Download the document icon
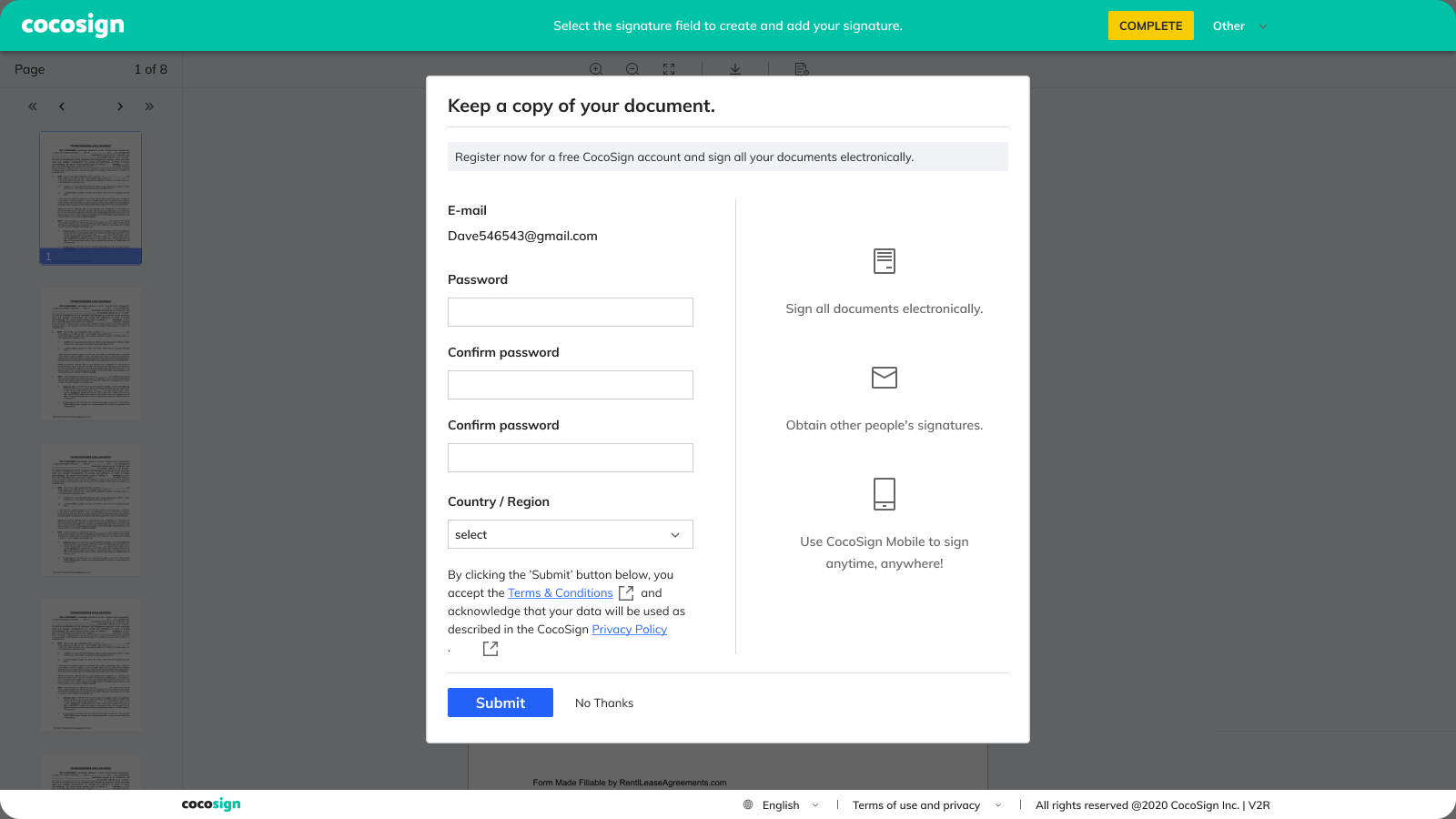The image size is (1456, 819). coord(735,69)
